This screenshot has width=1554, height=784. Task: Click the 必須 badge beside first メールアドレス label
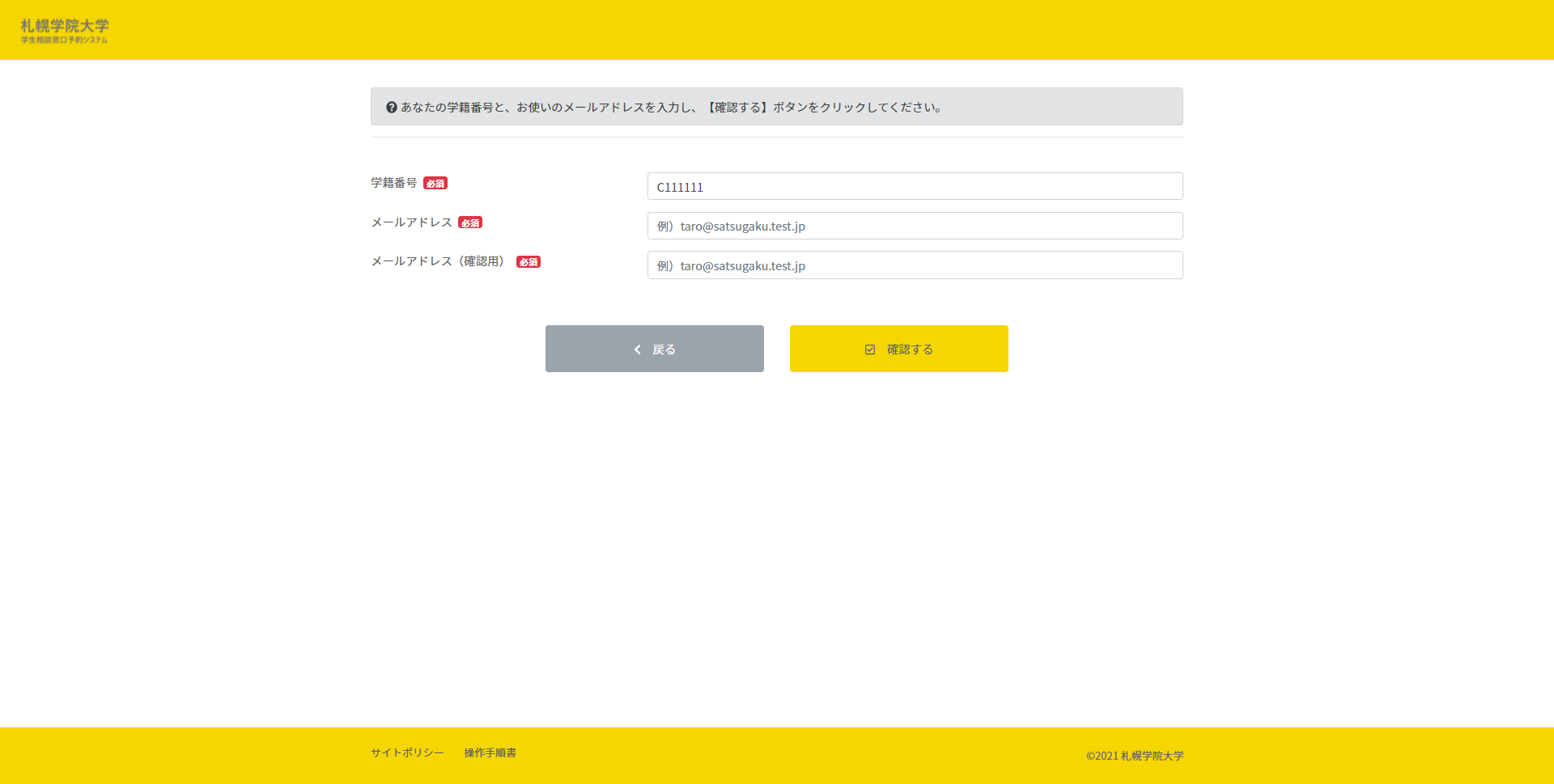[470, 222]
